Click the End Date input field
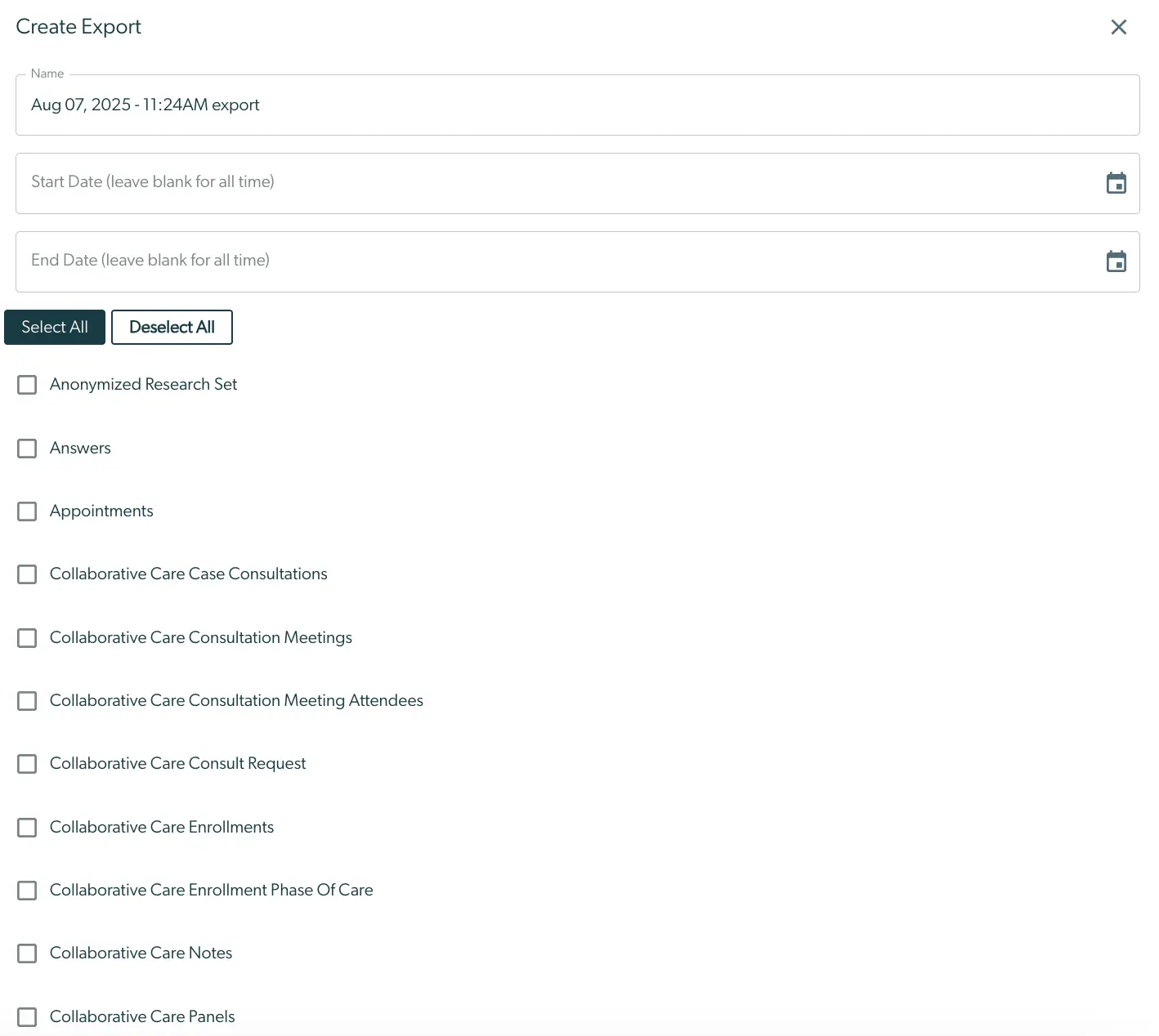This screenshot has height=1036, width=1159. (x=490, y=261)
